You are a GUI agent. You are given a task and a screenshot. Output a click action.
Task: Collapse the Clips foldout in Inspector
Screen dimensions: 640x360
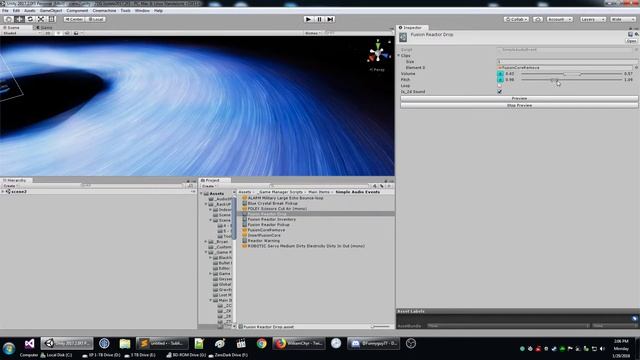399,56
